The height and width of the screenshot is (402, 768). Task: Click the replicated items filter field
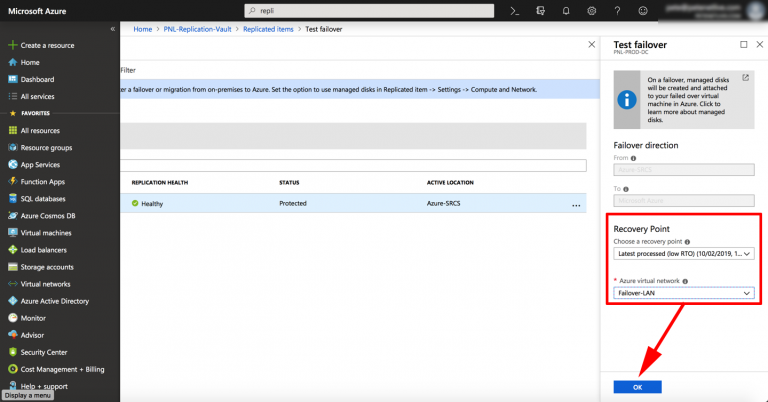pos(353,166)
